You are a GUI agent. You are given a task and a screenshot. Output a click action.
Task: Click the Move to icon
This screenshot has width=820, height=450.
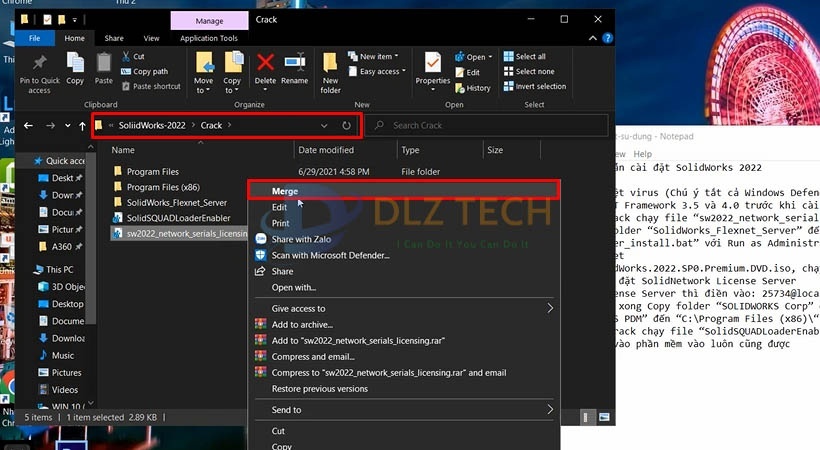tap(204, 67)
